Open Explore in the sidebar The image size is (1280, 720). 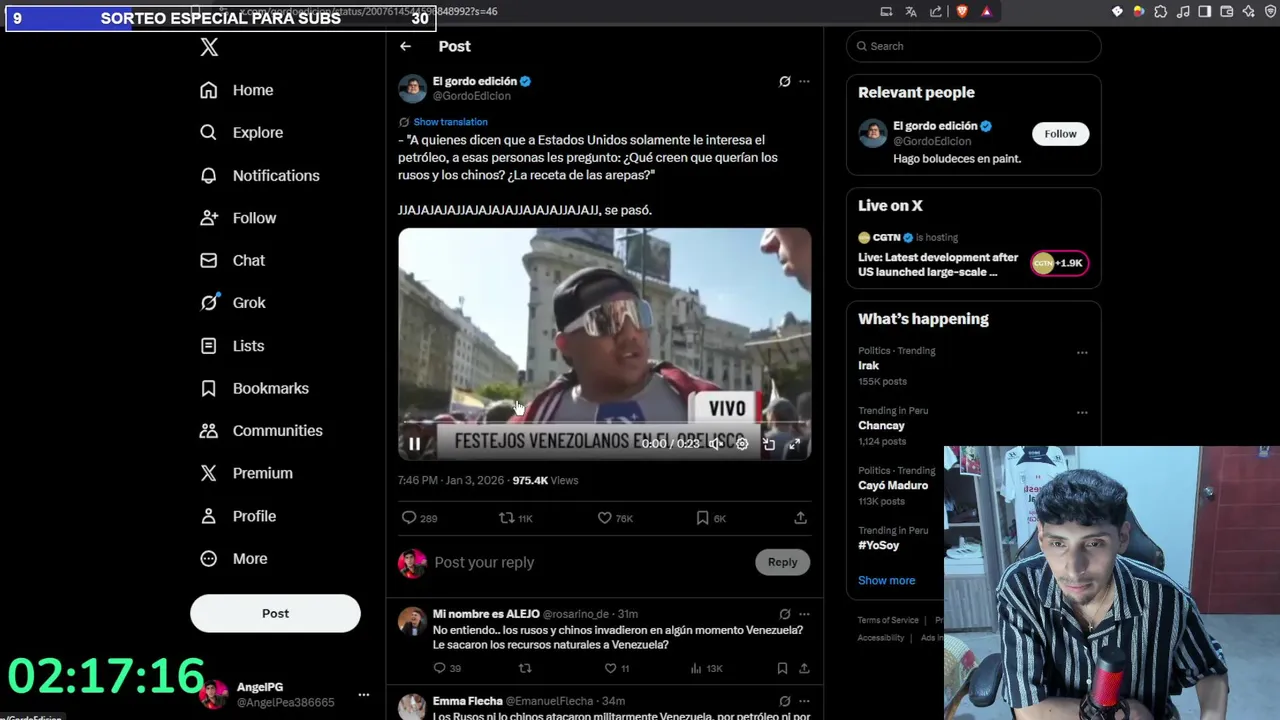point(241,132)
